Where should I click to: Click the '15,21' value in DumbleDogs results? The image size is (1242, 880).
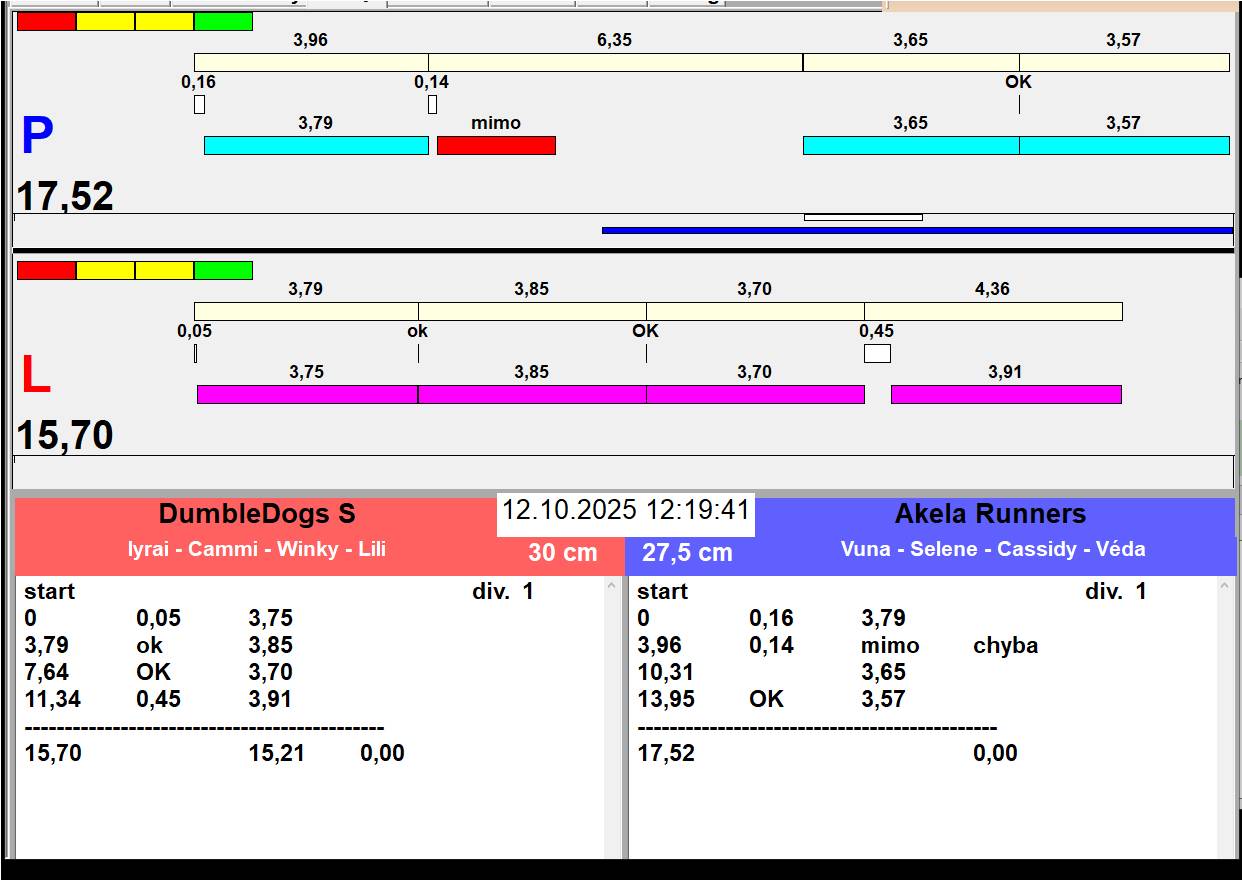click(277, 753)
